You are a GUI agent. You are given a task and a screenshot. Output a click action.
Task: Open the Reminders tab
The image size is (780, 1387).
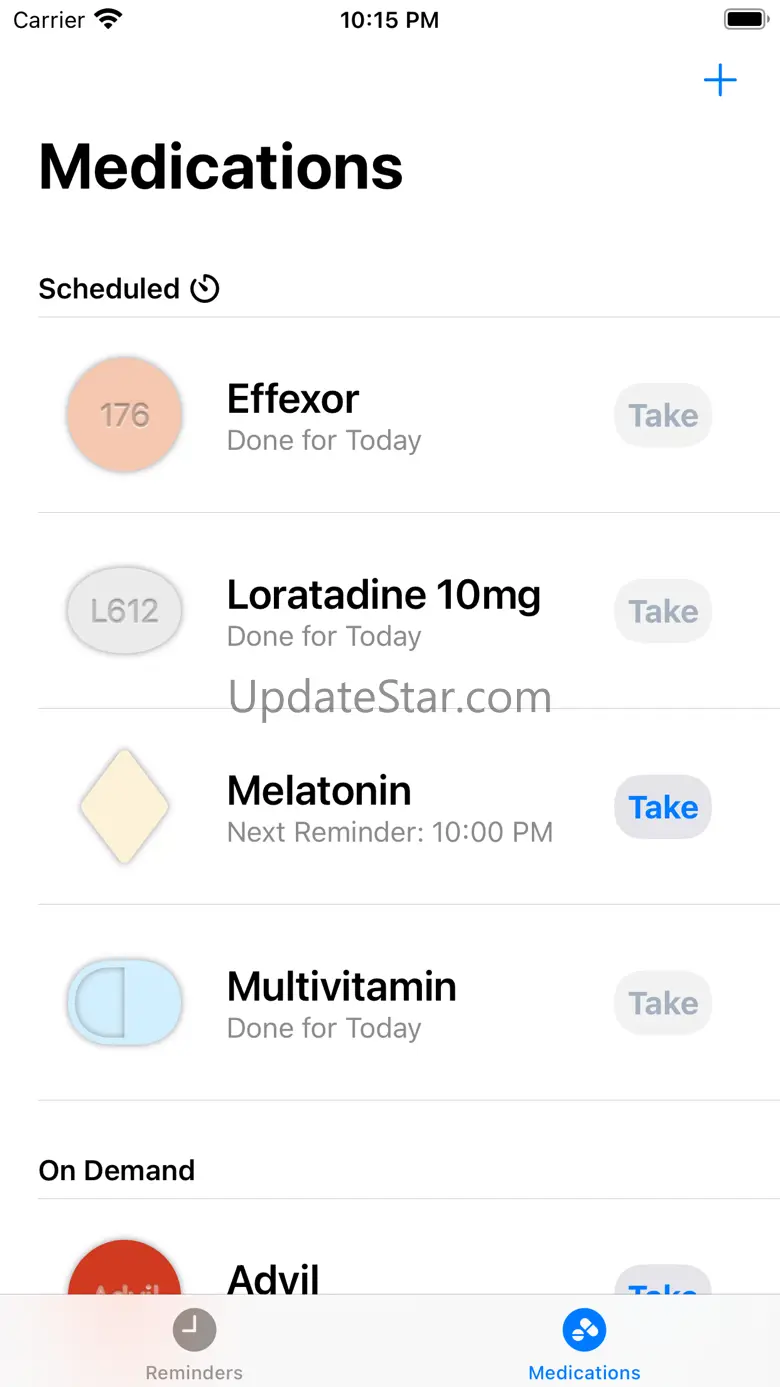[194, 1343]
